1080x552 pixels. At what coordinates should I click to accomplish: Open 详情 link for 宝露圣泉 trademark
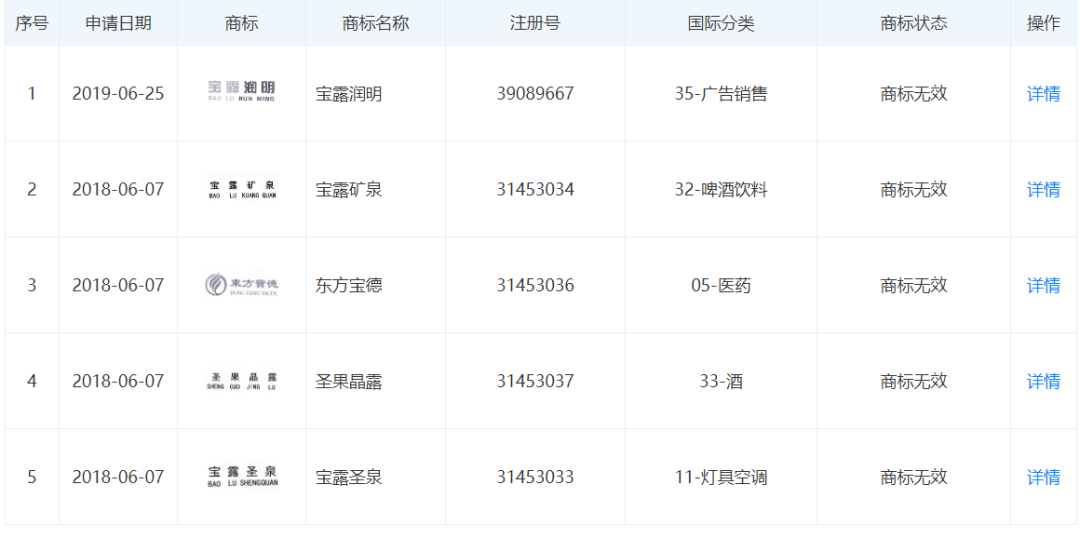pyautogui.click(x=1043, y=478)
